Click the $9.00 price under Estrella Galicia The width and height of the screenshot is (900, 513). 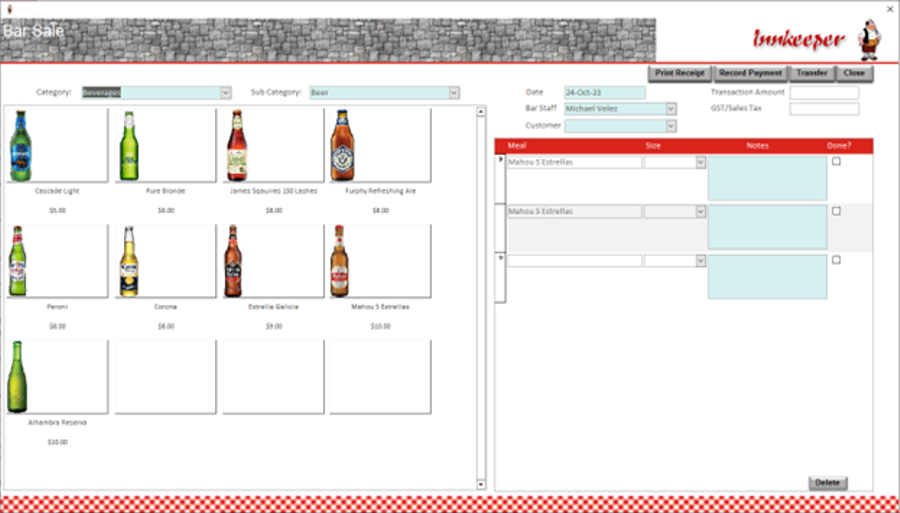click(274, 327)
